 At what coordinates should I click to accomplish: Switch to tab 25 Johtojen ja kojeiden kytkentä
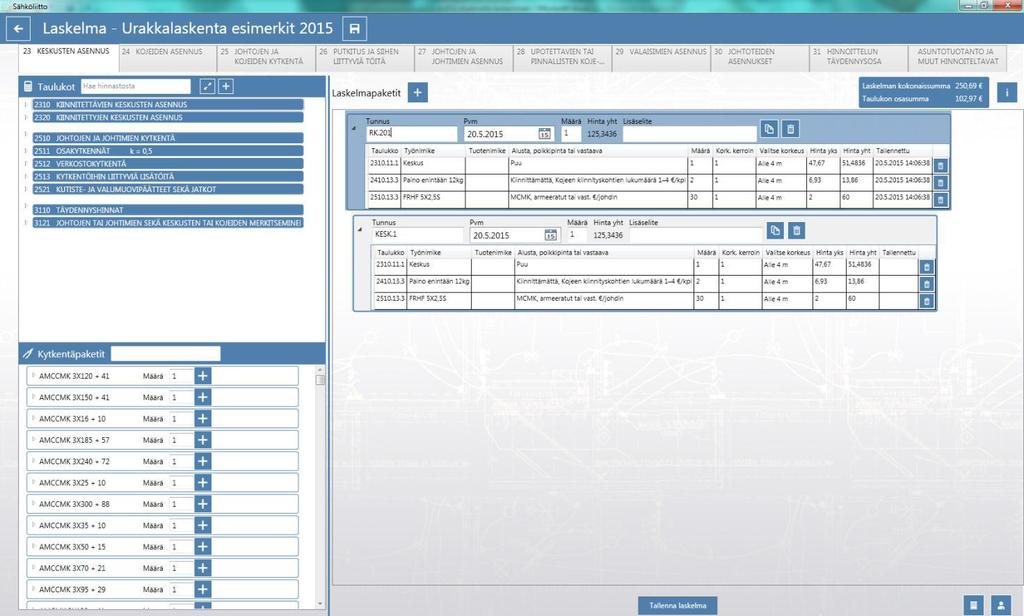(x=267, y=56)
